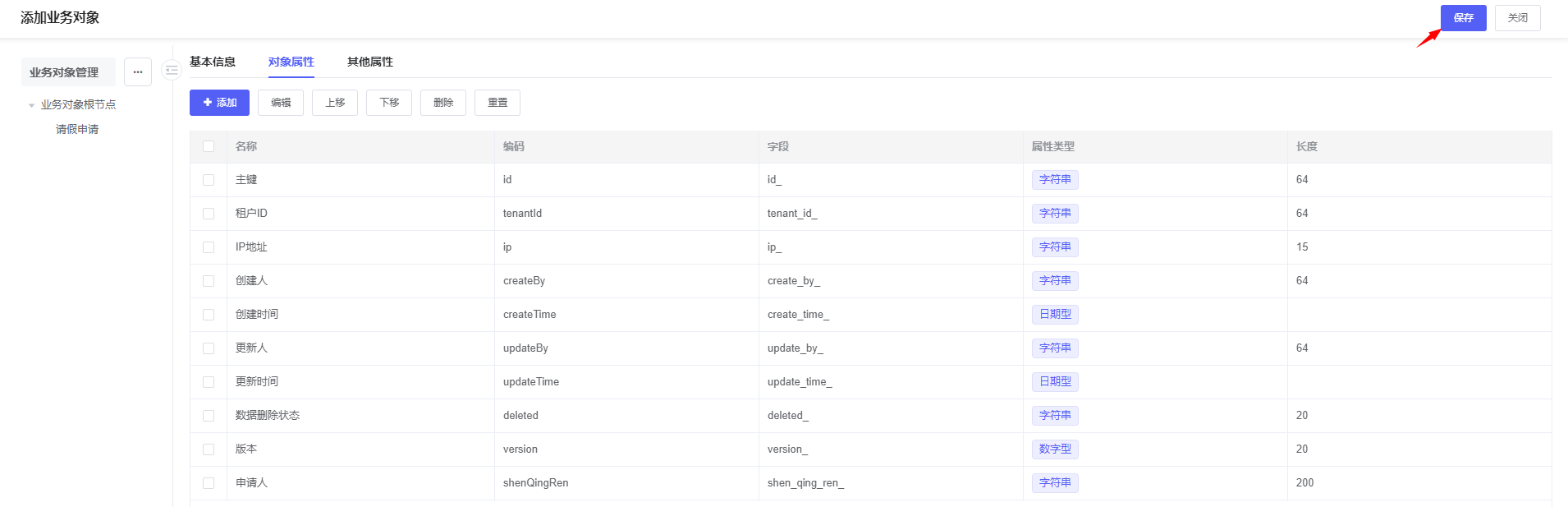Switch to the 其他属性 tab

click(x=369, y=62)
